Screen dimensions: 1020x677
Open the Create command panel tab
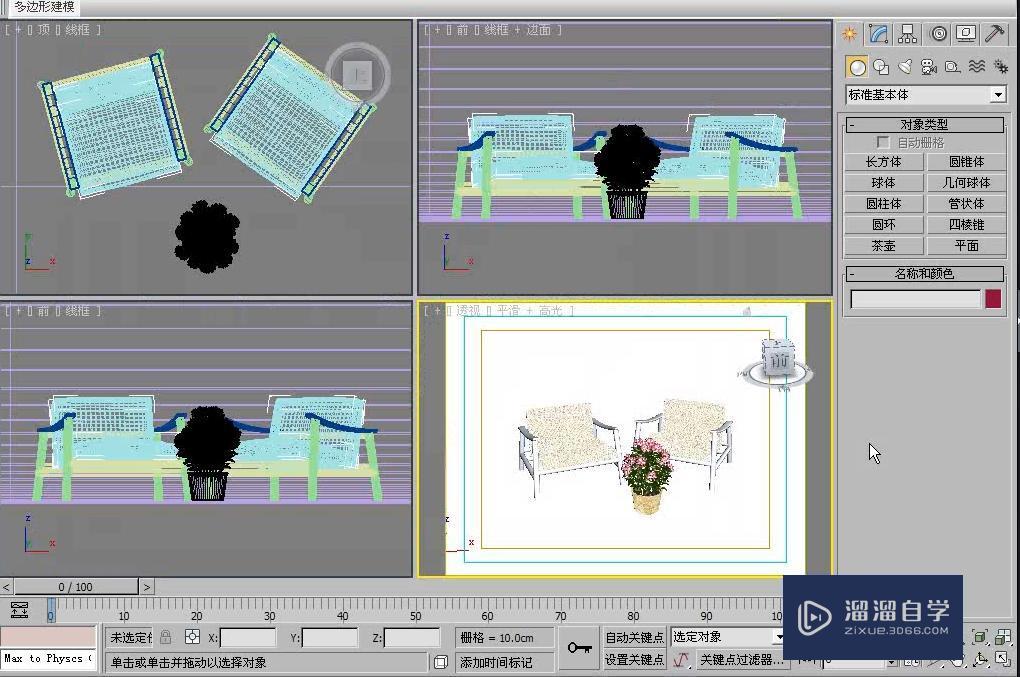[850, 34]
